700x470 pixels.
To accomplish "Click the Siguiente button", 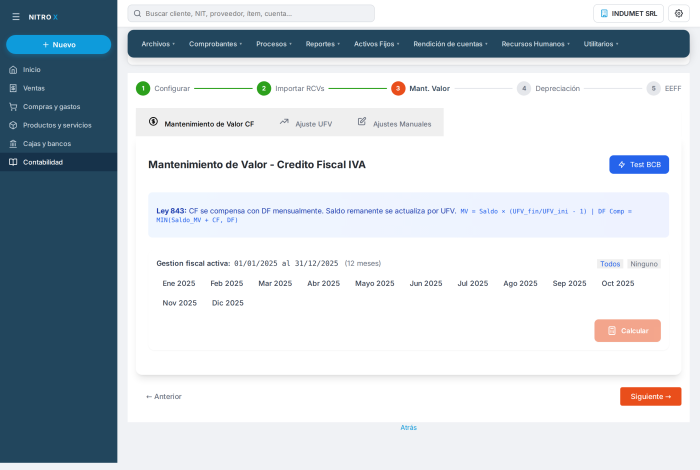I will click(x=650, y=396).
